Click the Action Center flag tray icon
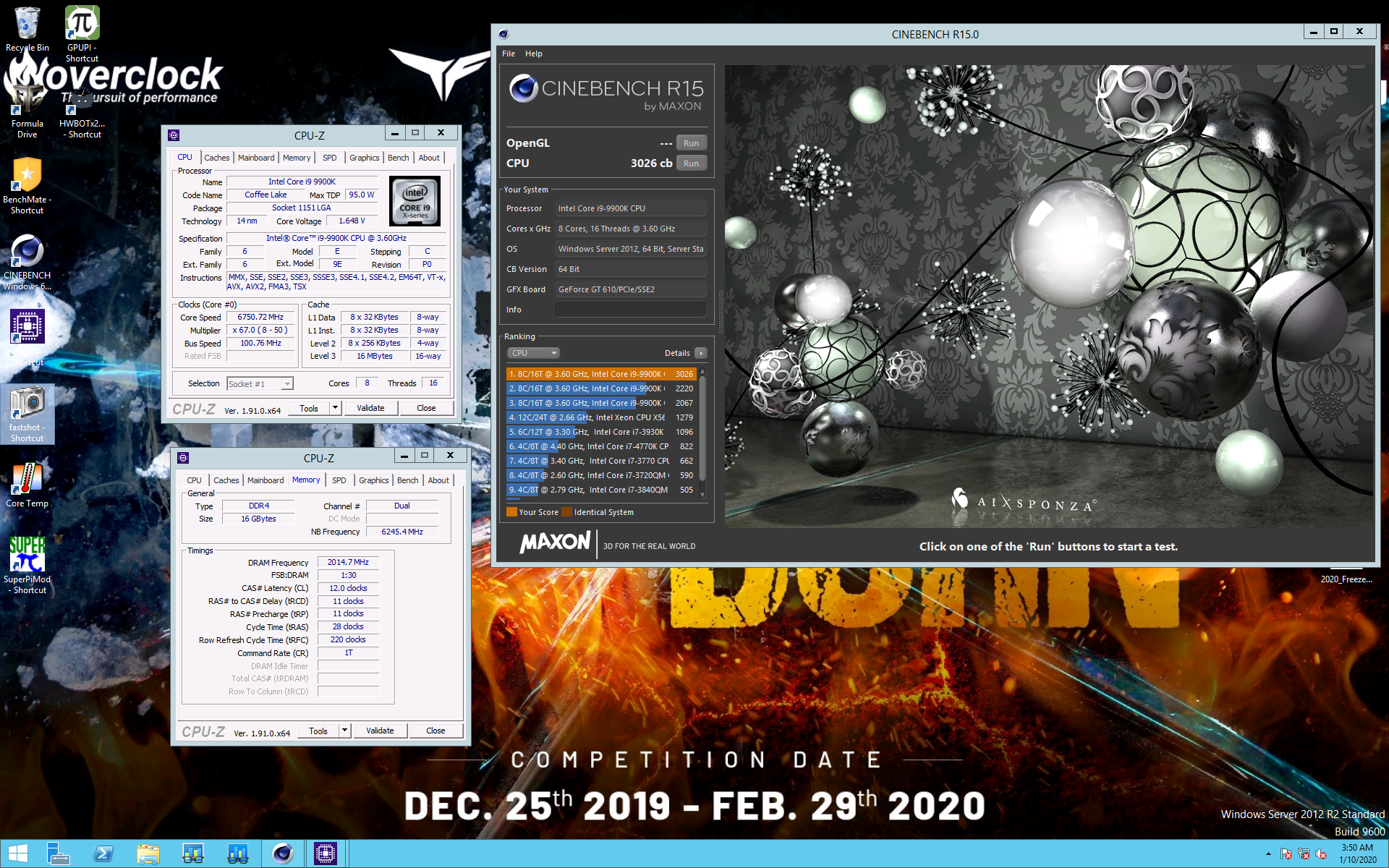 click(1286, 854)
